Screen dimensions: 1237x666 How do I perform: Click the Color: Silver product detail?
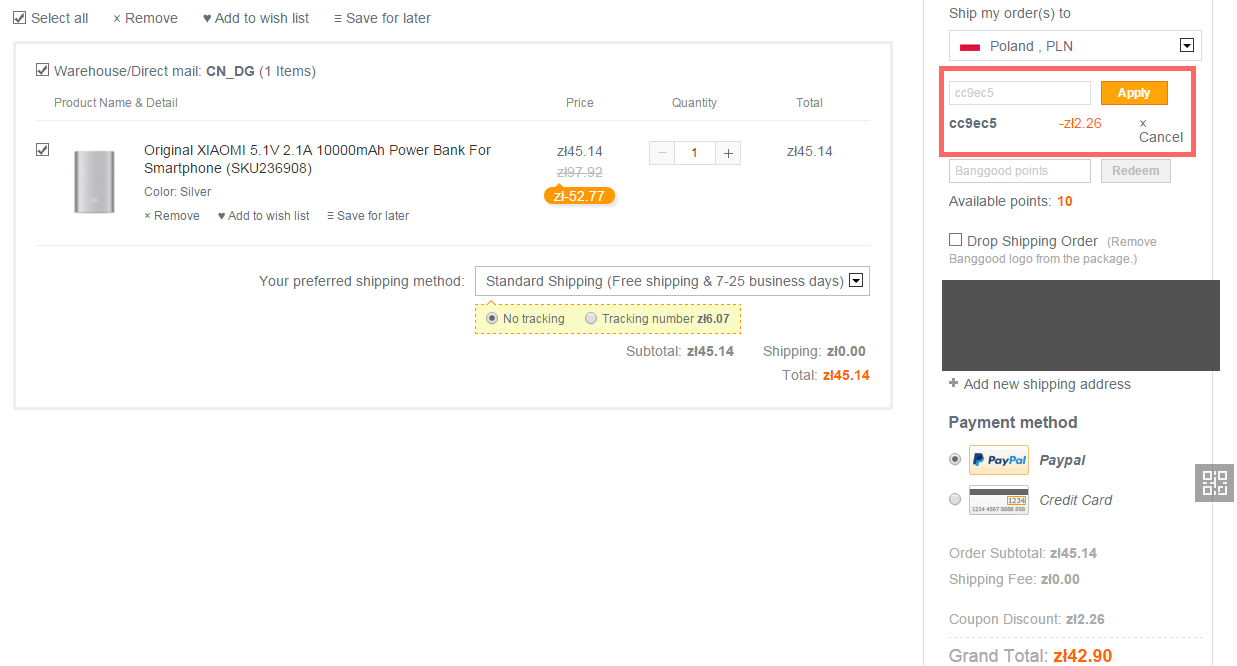click(178, 192)
